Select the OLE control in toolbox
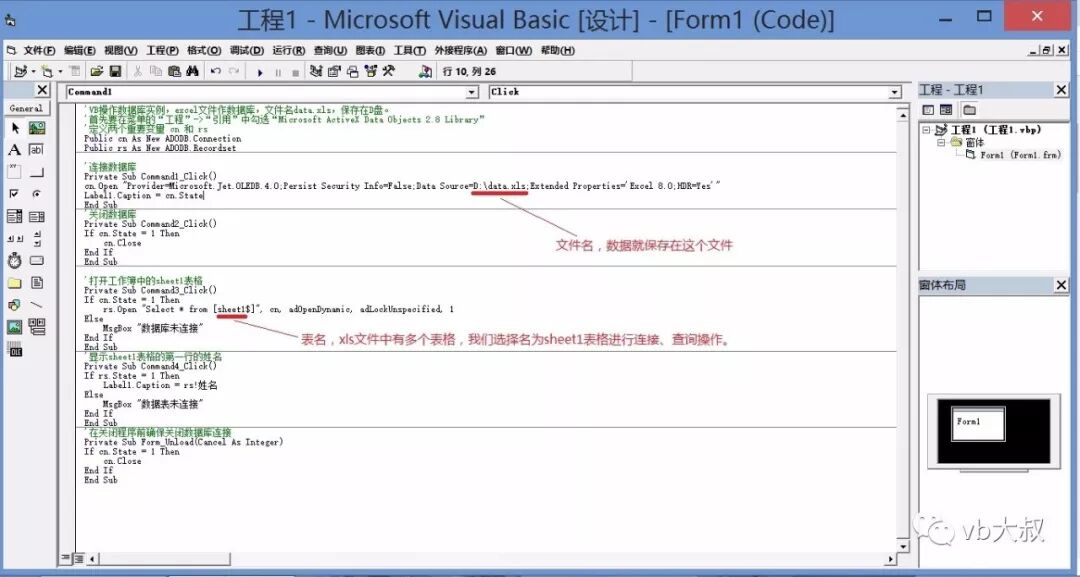The width and height of the screenshot is (1080, 577). pyautogui.click(x=15, y=350)
